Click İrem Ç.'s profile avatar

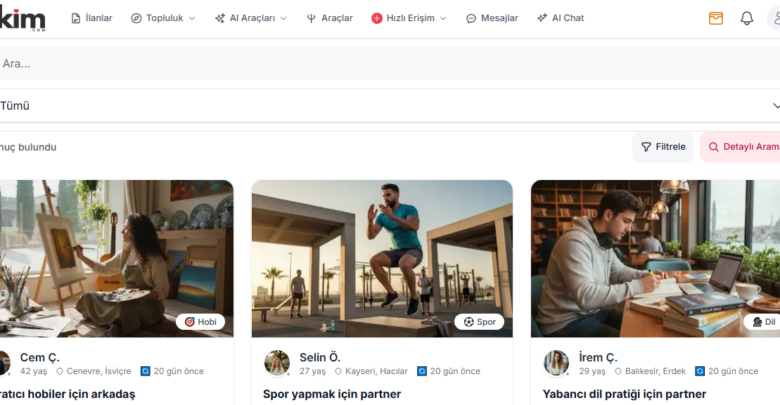pyautogui.click(x=556, y=363)
